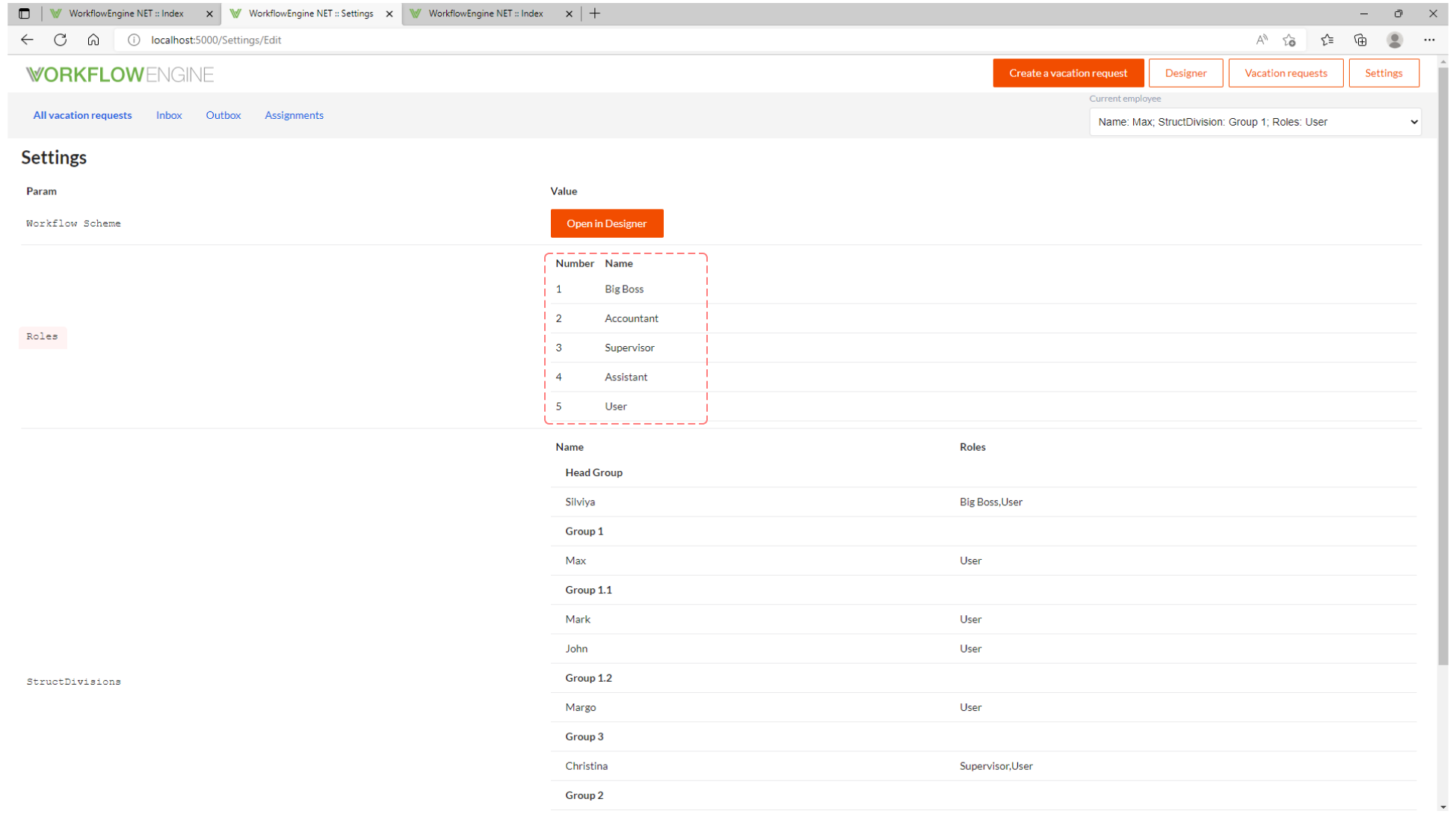Select the Assistant role row
This screenshot has height=814, width=1456.
(984, 377)
